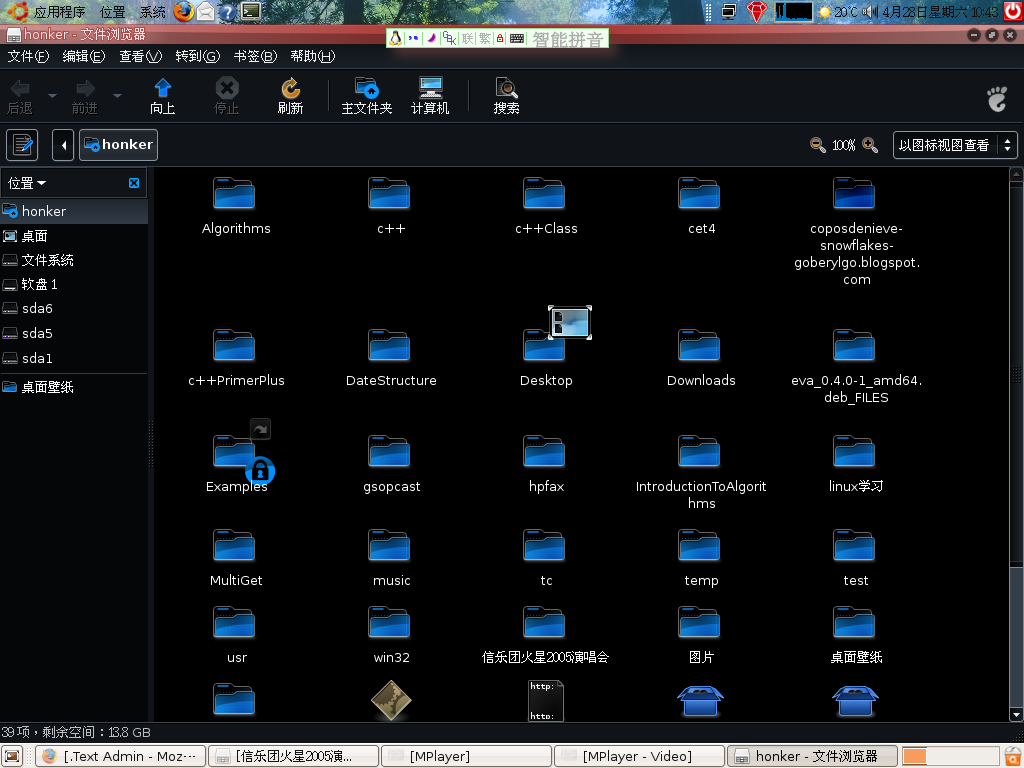Open the icon view (以图标视图查看) dropdown

[x=955, y=145]
